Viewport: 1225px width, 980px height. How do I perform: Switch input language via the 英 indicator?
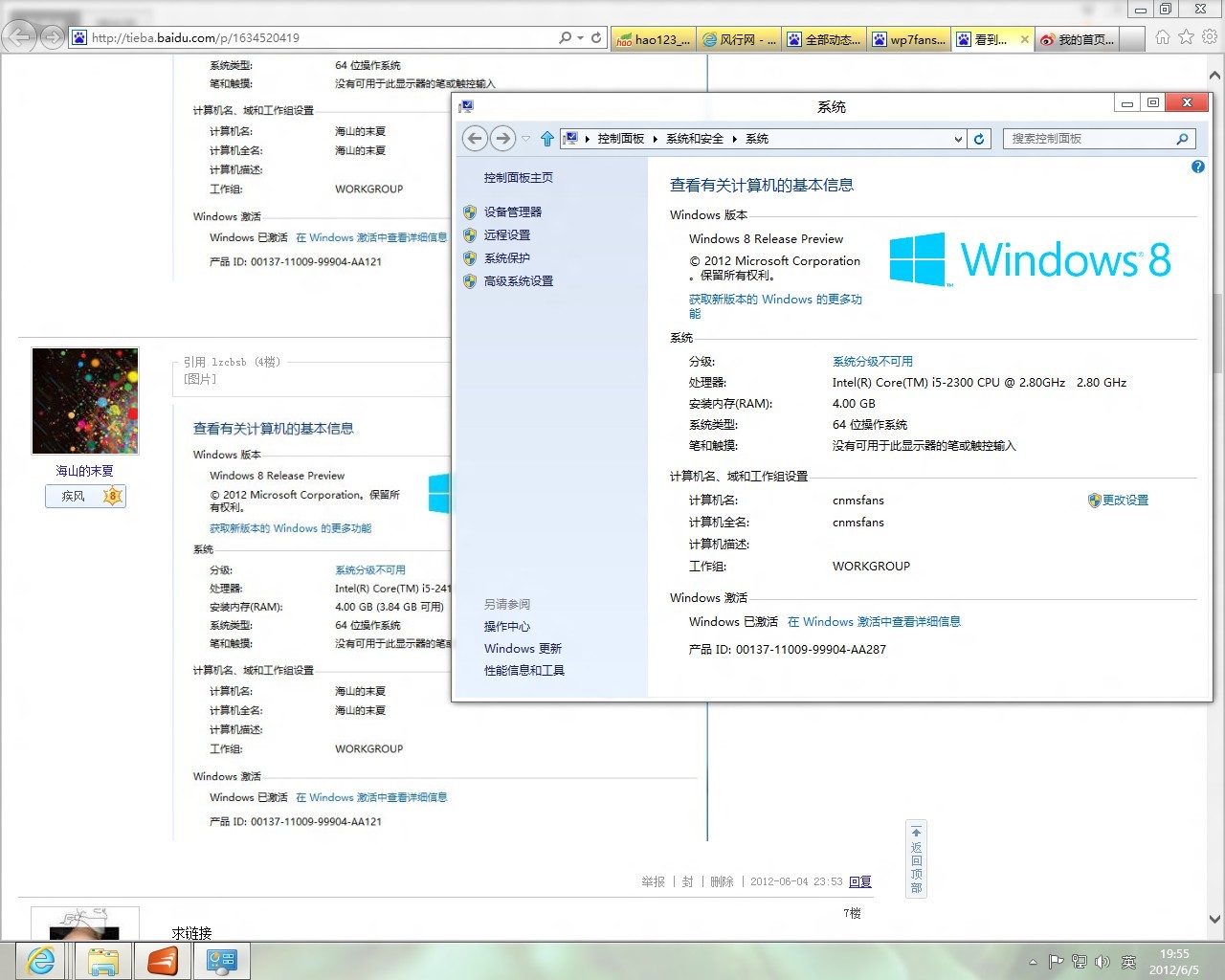(1128, 962)
